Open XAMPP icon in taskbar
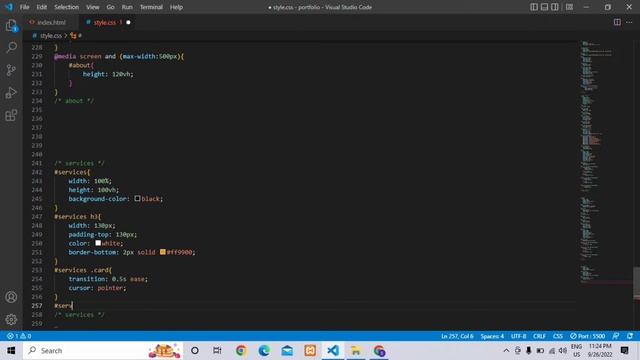This screenshot has height=360, width=640. (x=310, y=351)
